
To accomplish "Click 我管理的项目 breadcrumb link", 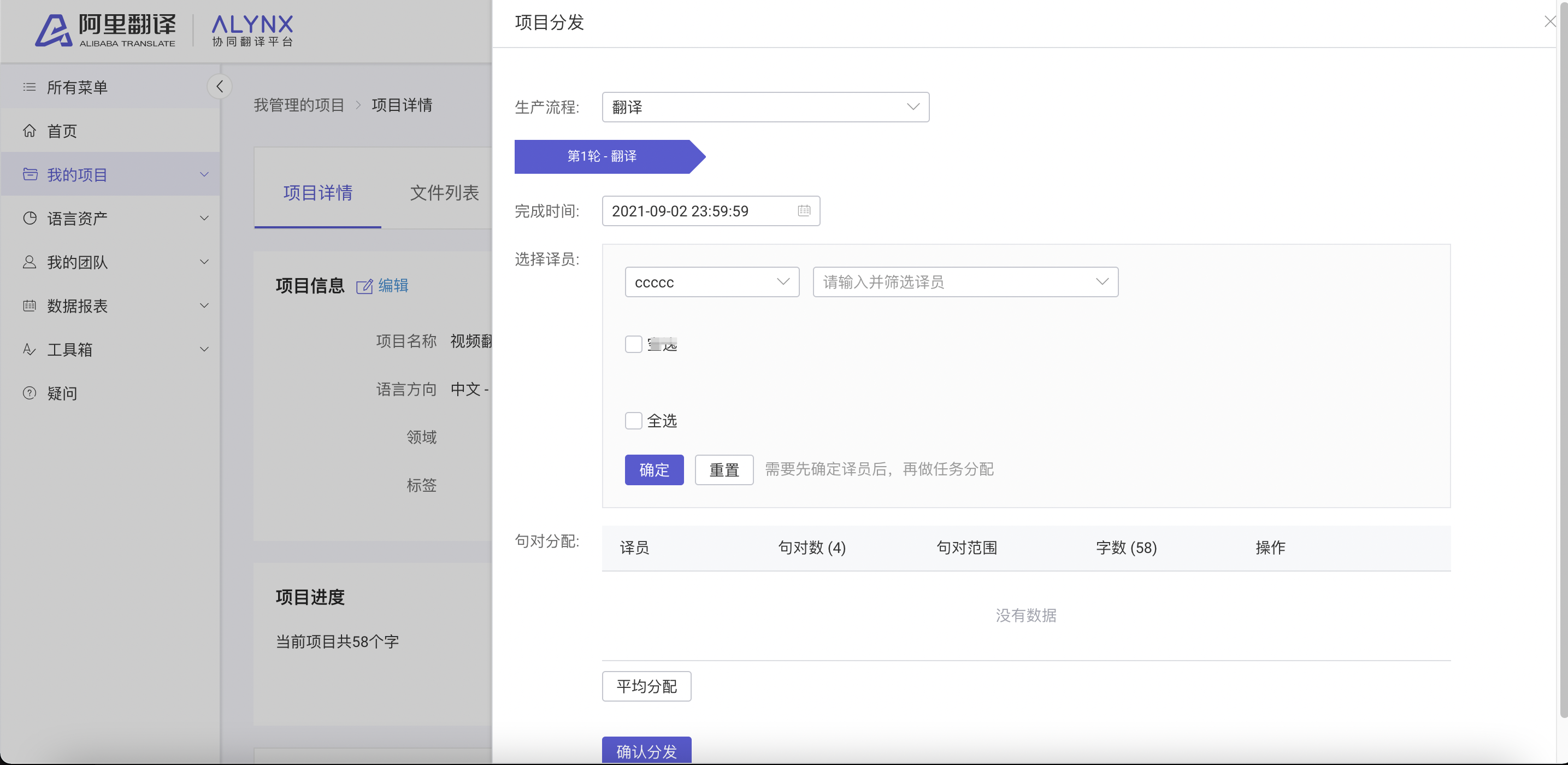I will (x=299, y=105).
